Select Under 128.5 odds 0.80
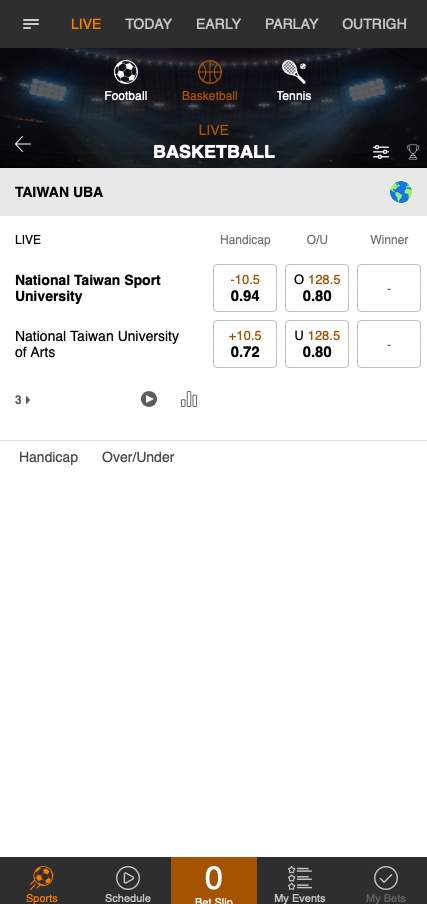 tap(317, 344)
